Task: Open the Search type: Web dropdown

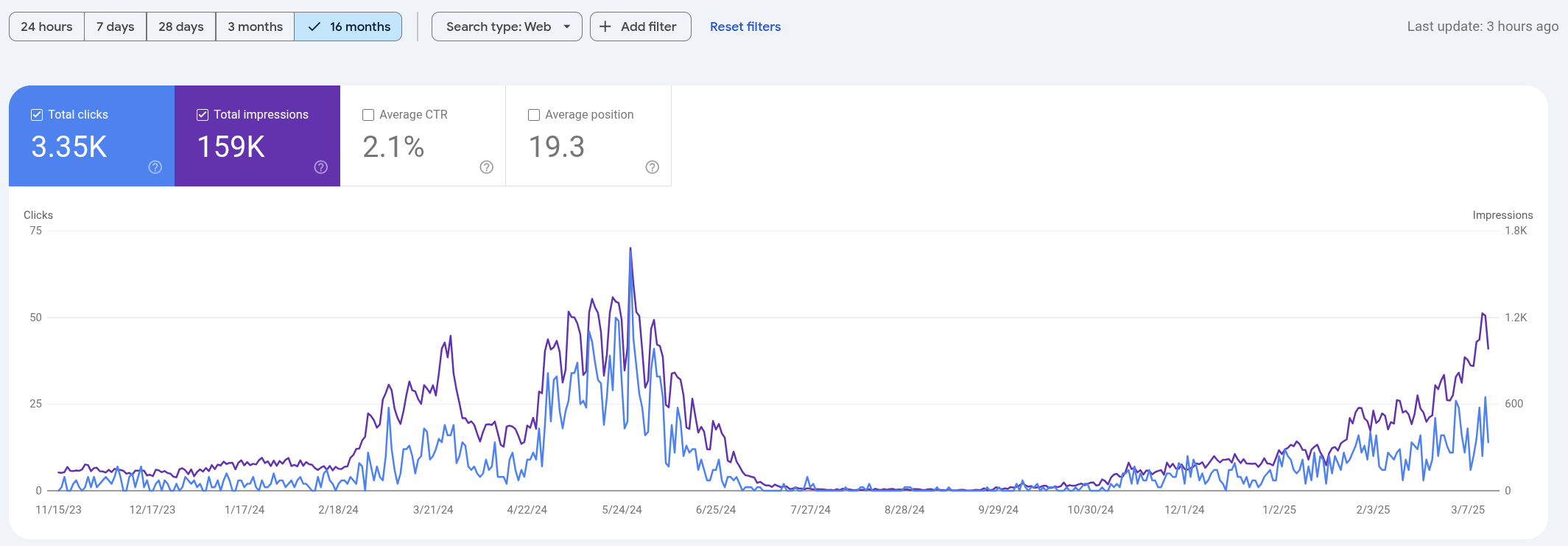Action: (507, 27)
